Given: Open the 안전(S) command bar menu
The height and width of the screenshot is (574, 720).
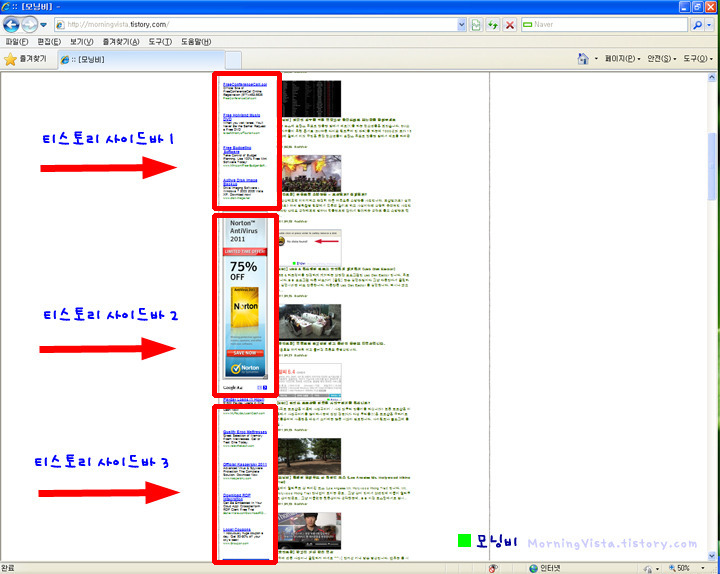Looking at the screenshot, I should click(662, 59).
